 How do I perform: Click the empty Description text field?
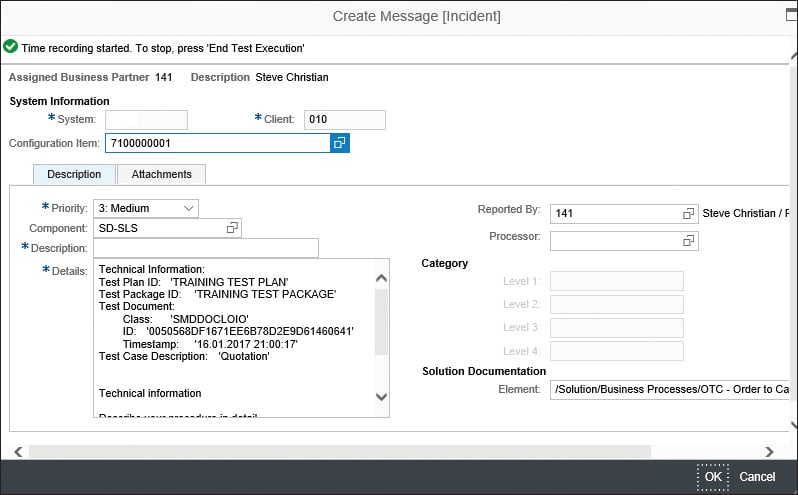(205, 248)
